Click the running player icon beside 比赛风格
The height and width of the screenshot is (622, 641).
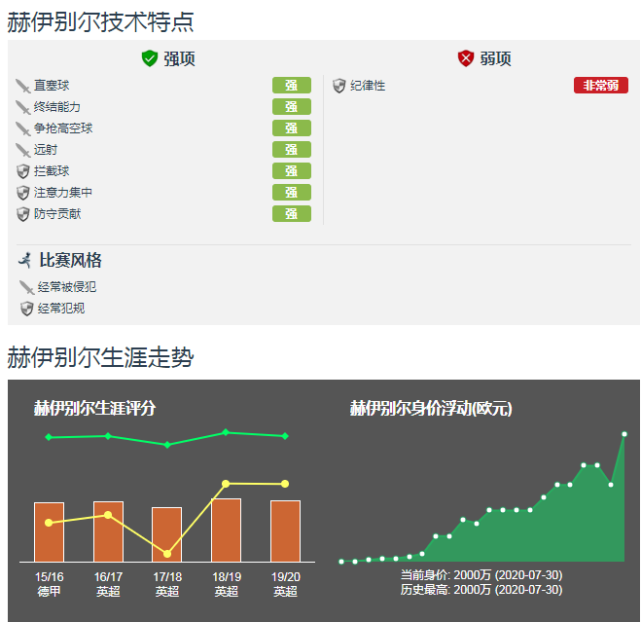click(x=25, y=260)
